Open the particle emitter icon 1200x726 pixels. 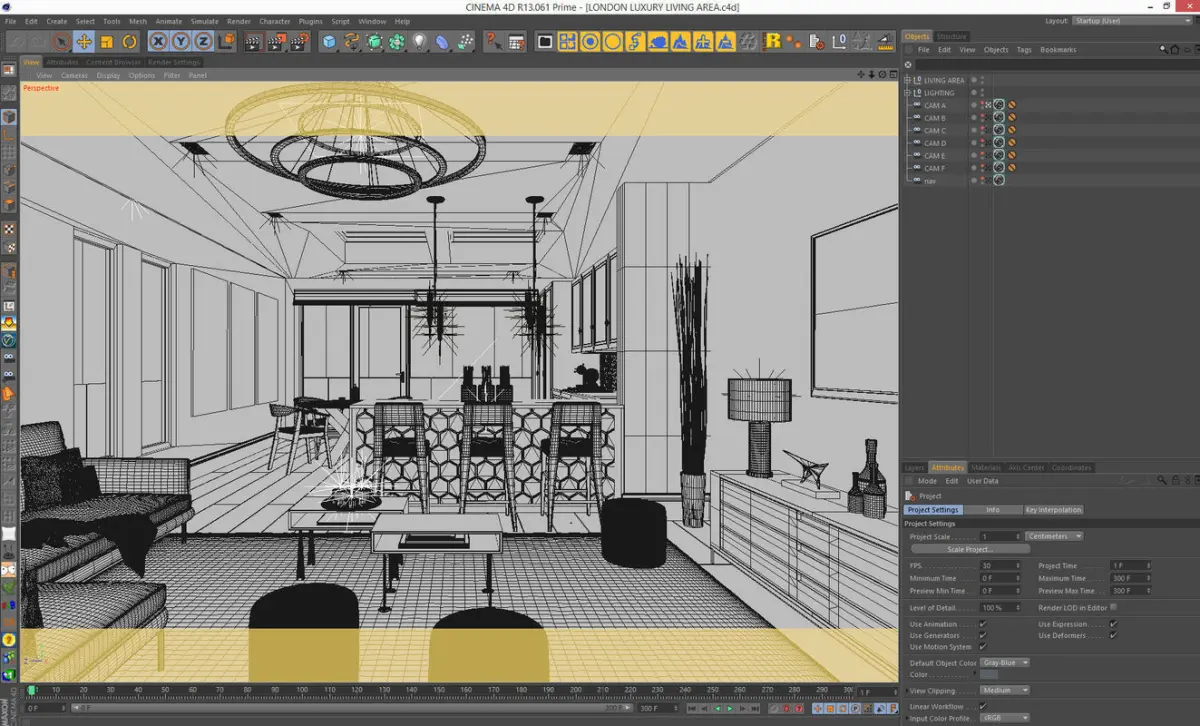click(x=465, y=42)
